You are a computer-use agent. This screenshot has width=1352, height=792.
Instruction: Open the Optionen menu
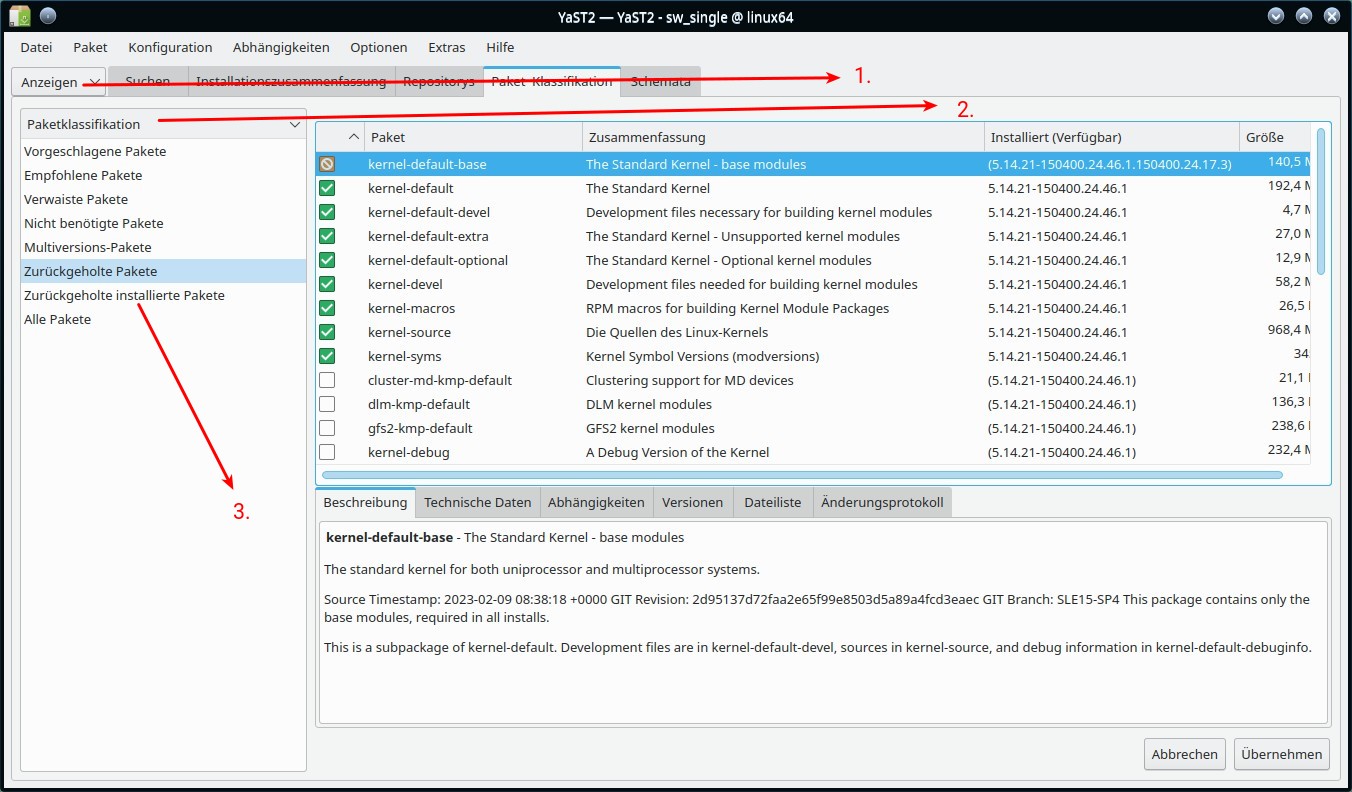[378, 47]
